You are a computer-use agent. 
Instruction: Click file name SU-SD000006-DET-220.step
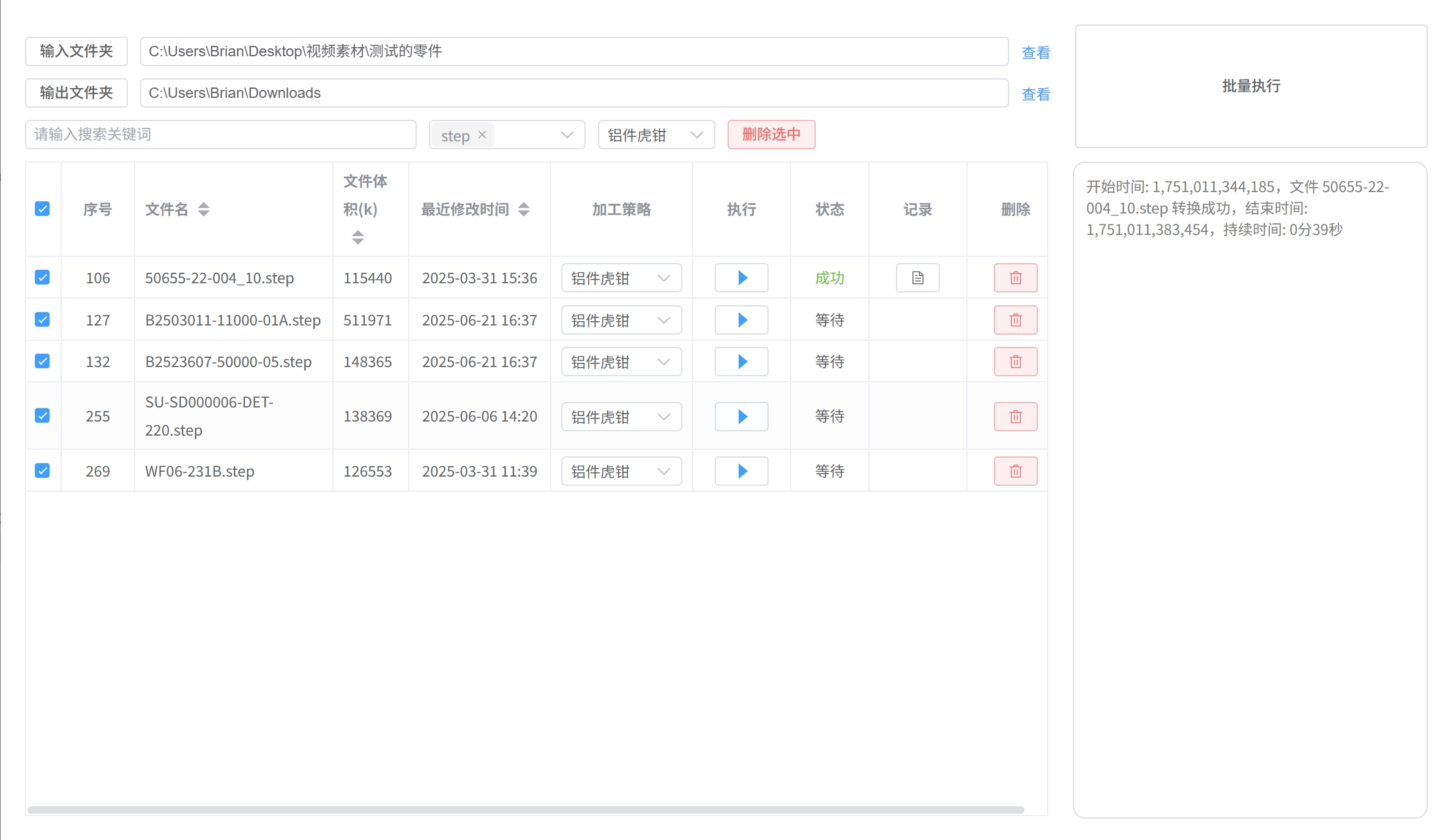209,416
